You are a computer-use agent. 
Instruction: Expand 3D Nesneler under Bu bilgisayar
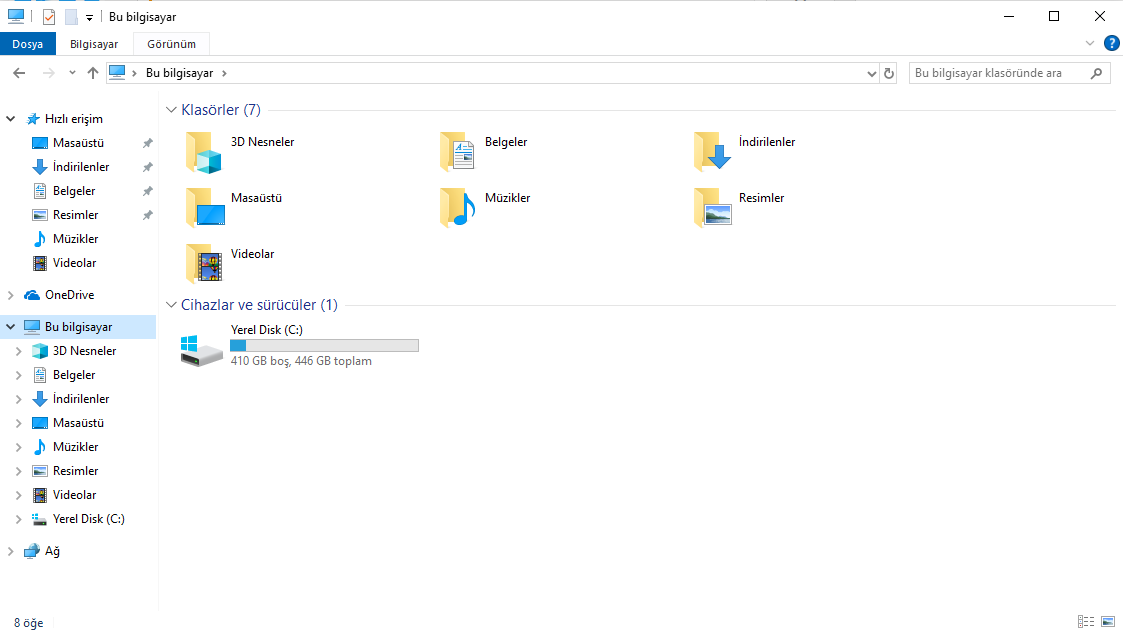pos(19,351)
